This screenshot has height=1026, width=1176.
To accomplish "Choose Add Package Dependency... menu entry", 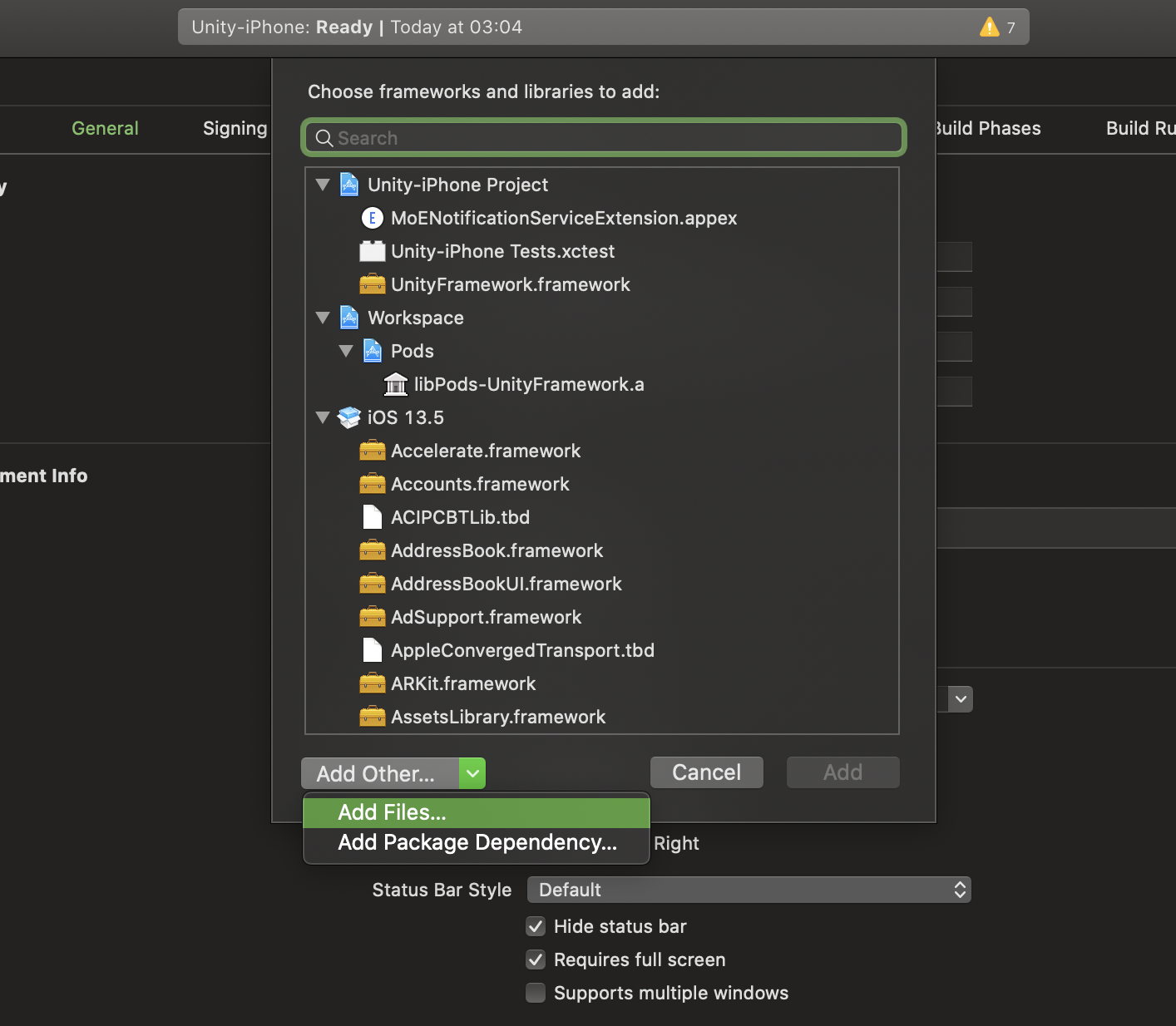I will 477,843.
